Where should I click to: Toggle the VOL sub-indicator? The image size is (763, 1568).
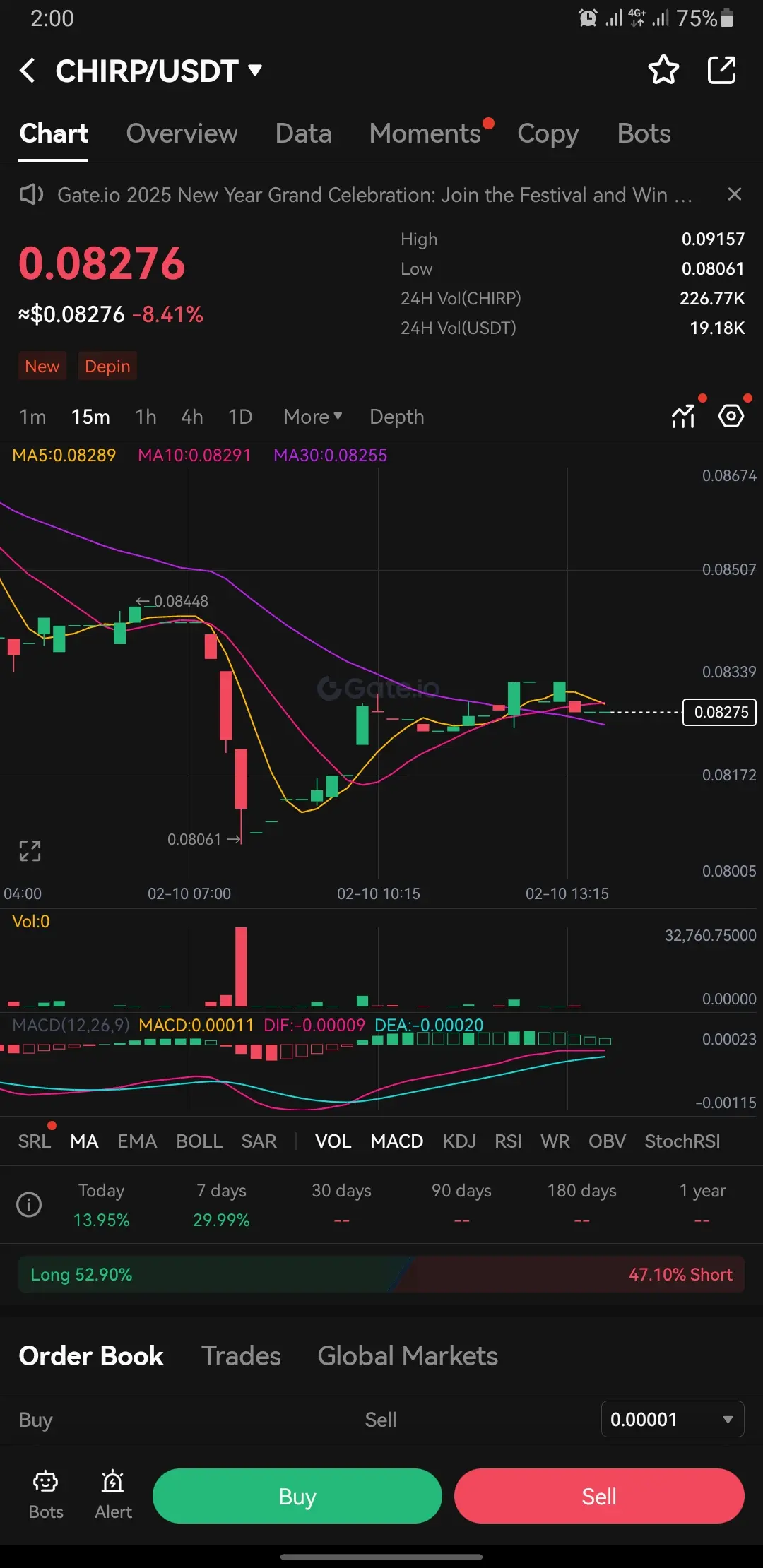(x=333, y=1141)
